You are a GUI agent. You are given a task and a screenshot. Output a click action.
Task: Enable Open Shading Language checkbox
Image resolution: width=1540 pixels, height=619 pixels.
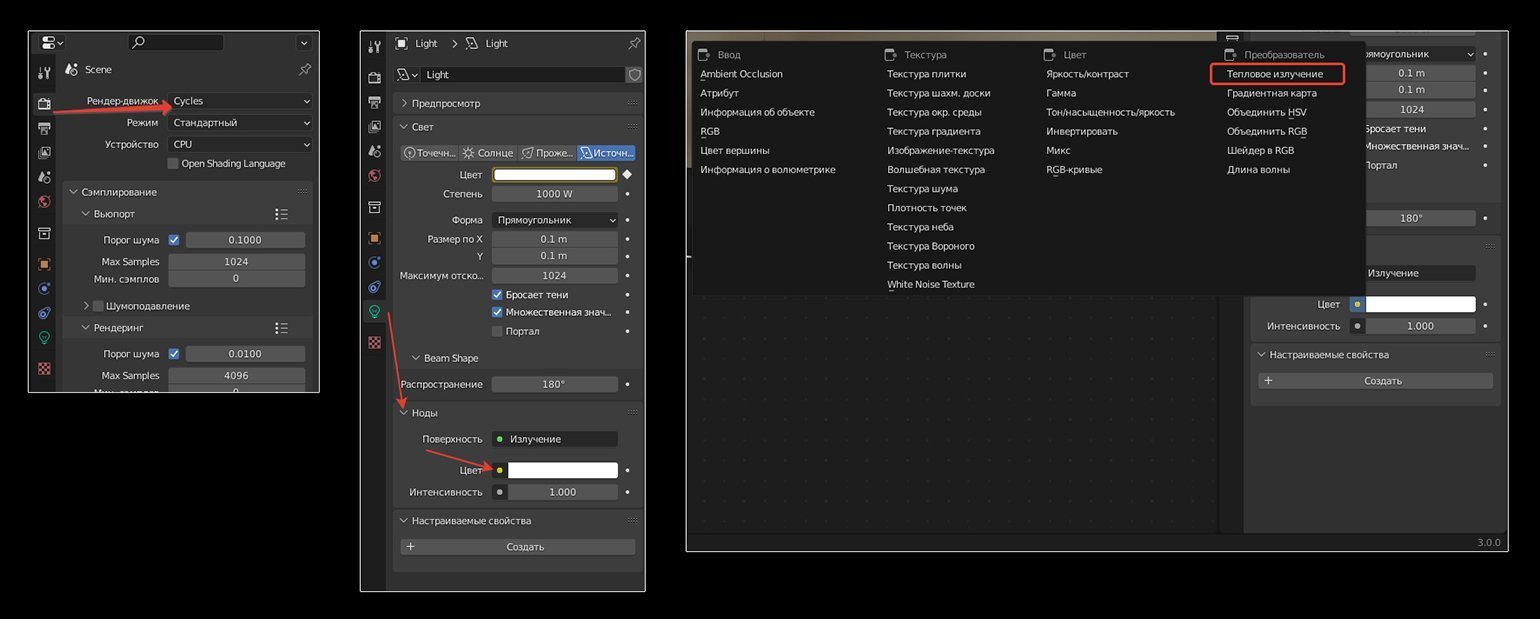pyautogui.click(x=173, y=164)
